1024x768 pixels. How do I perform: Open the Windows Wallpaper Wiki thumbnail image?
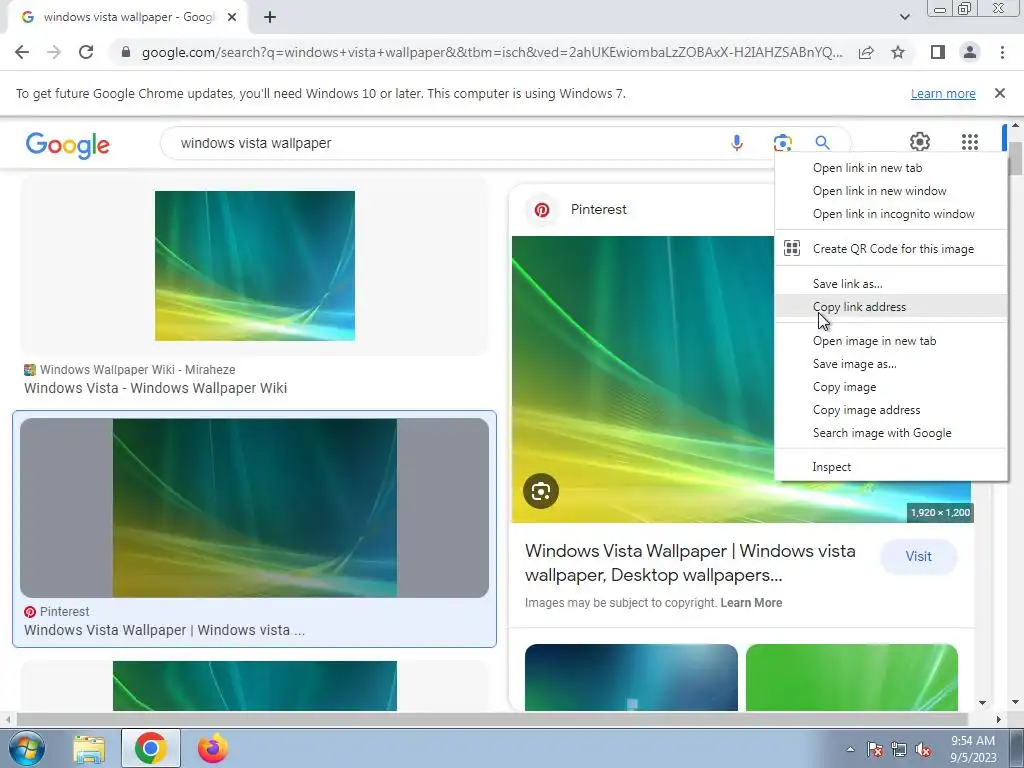click(255, 266)
